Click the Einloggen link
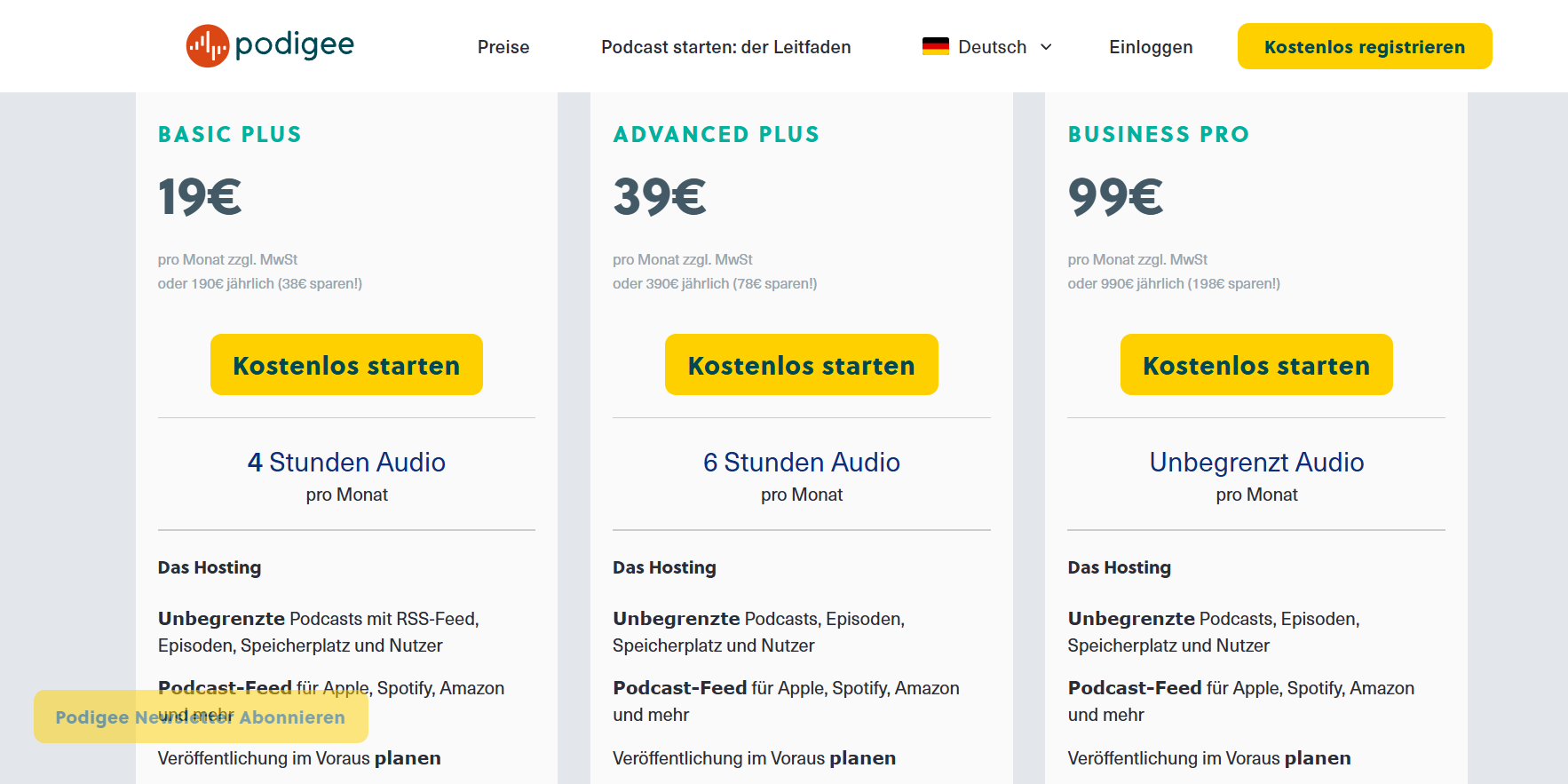This screenshot has height=784, width=1568. [1151, 47]
